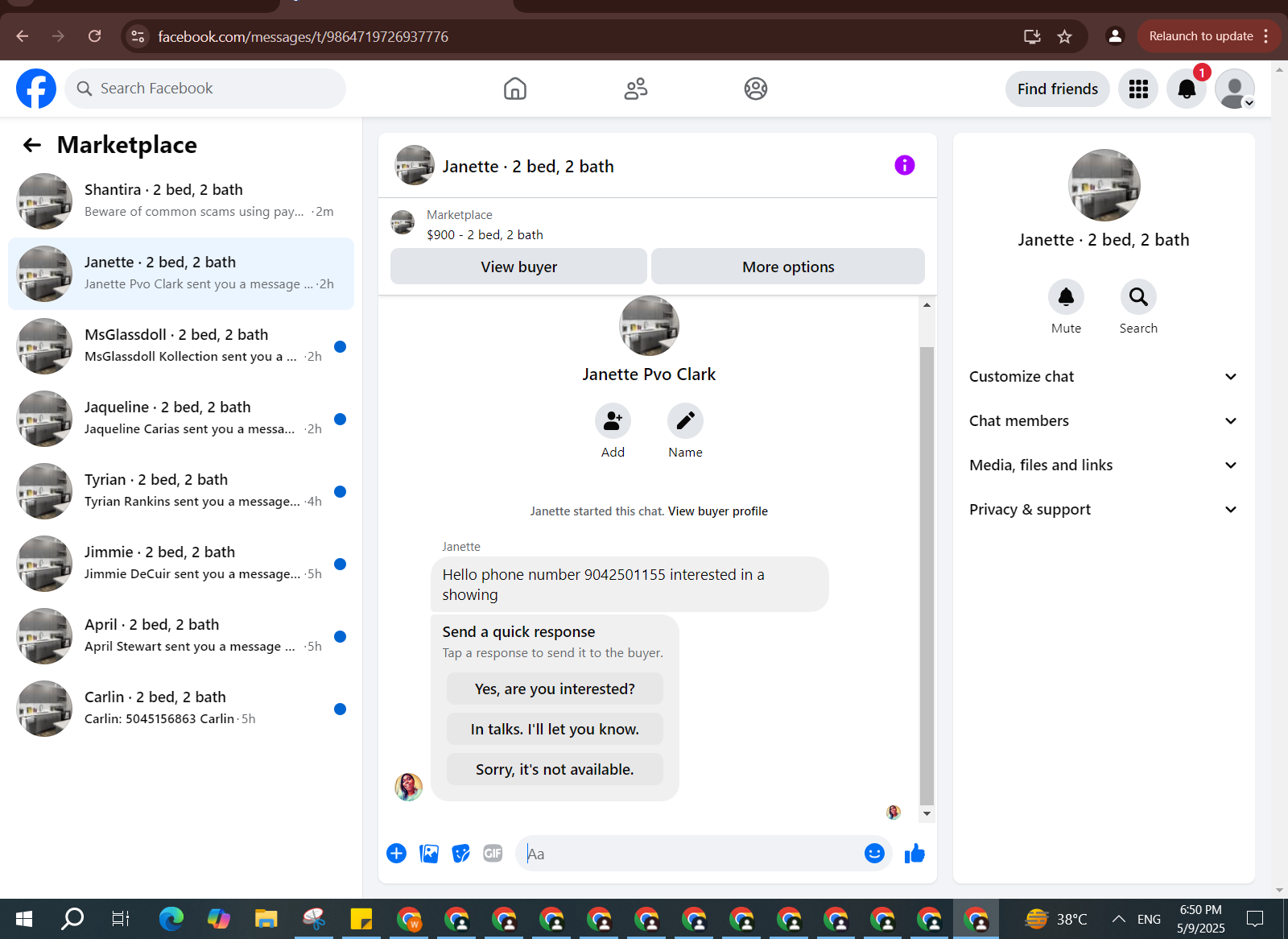This screenshot has height=939, width=1288.
Task: Open MsGlassdoll conversation
Action: pos(181,346)
